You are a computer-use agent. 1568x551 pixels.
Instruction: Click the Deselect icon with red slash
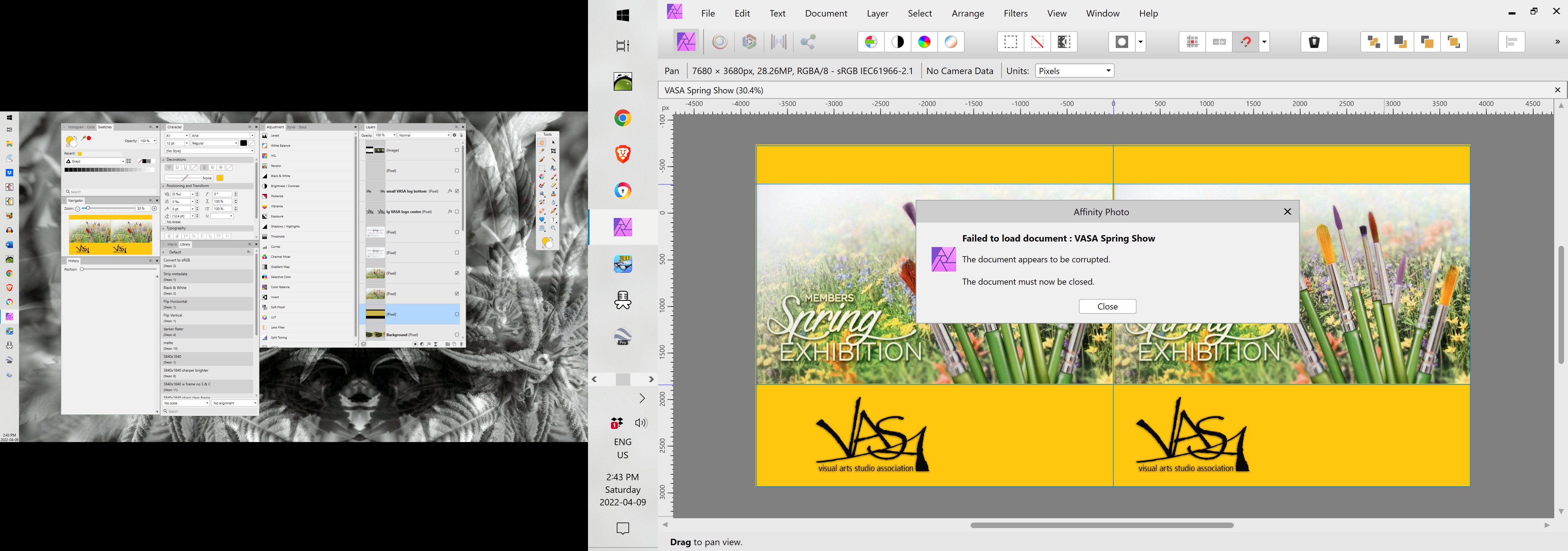(1037, 42)
